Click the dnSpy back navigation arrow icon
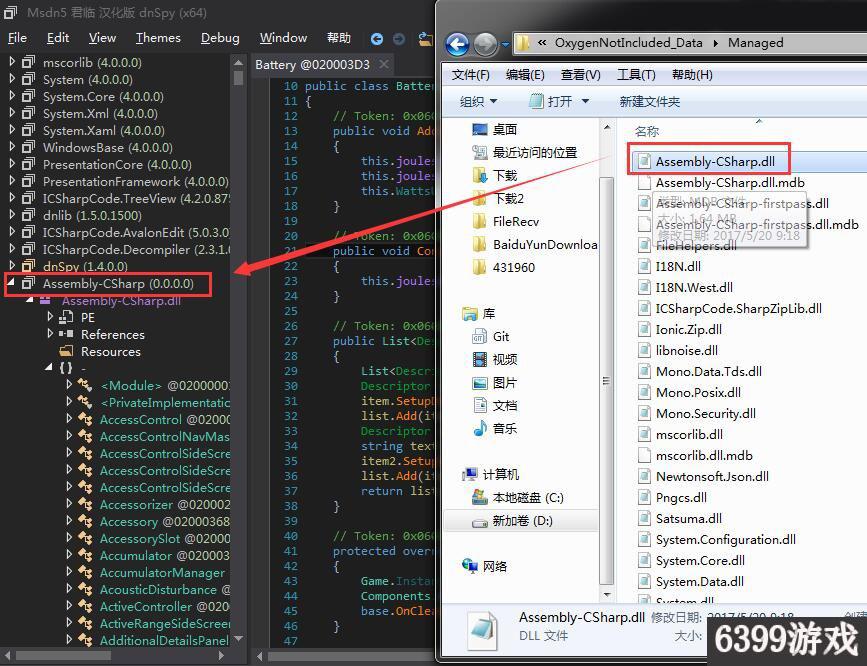The height and width of the screenshot is (666, 867). click(x=377, y=39)
